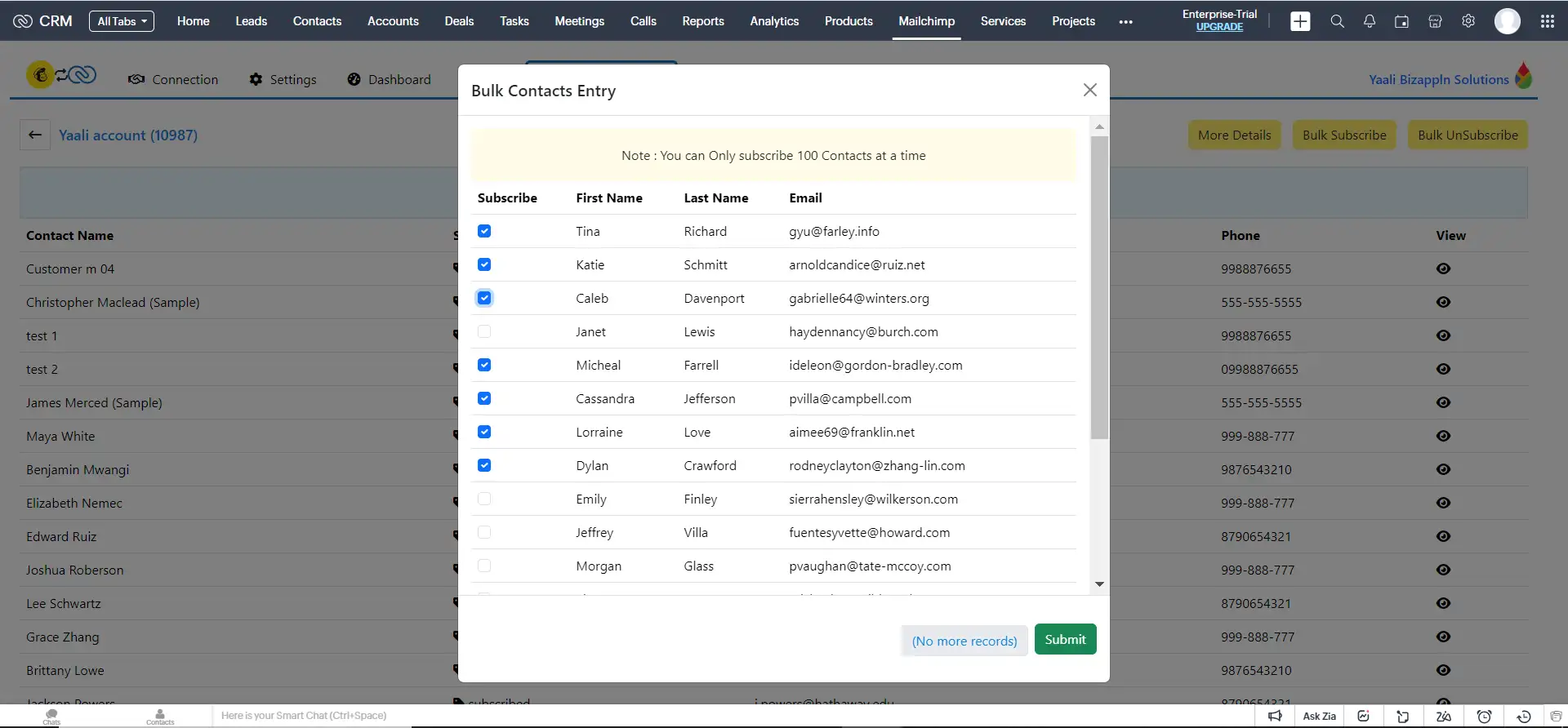Screen dimensions: 1568x728
Task: Open the marketplace store icon
Action: (1435, 21)
